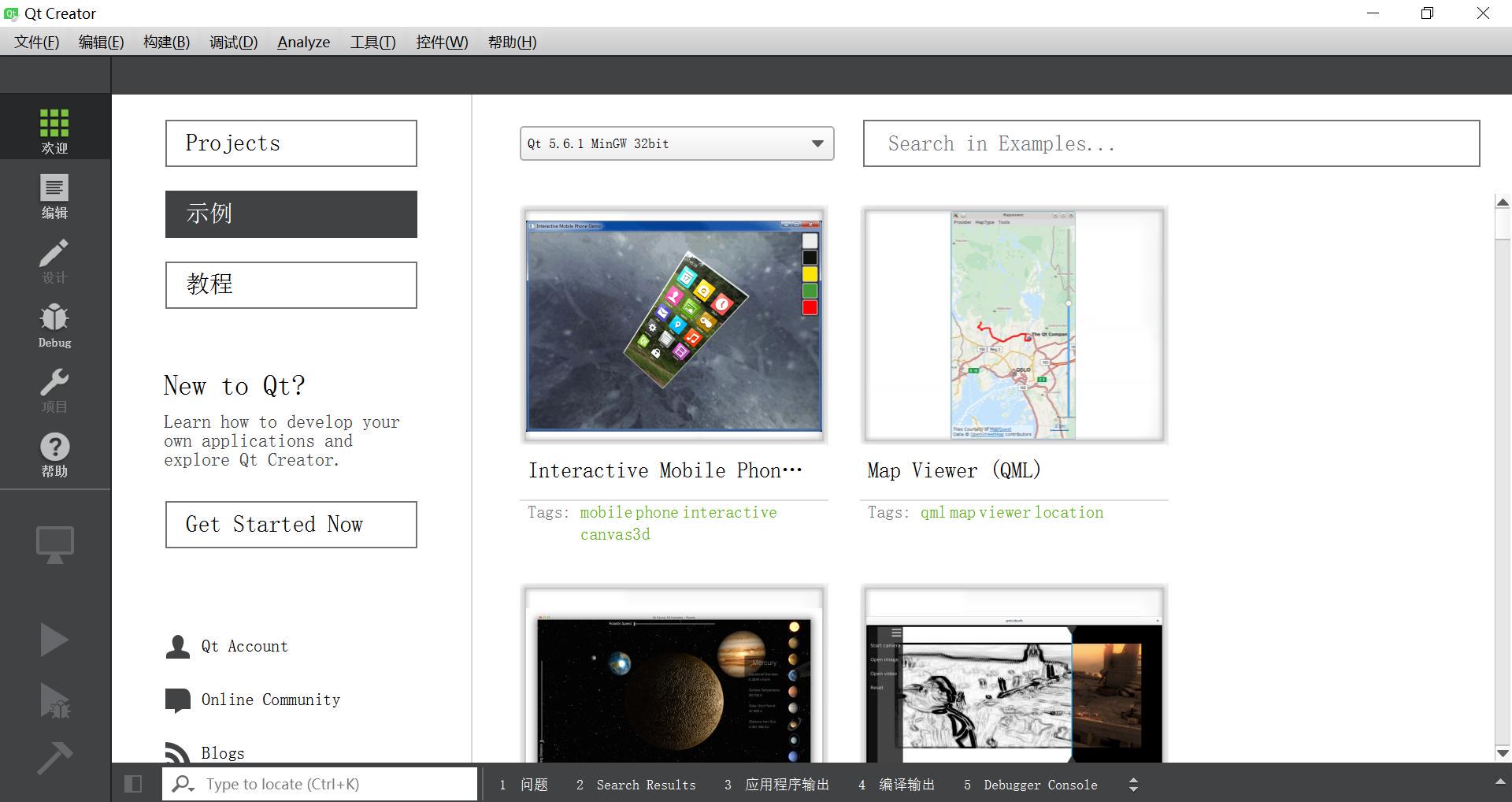Click the 'mobile' tag
The image size is (1512, 802).
[606, 512]
